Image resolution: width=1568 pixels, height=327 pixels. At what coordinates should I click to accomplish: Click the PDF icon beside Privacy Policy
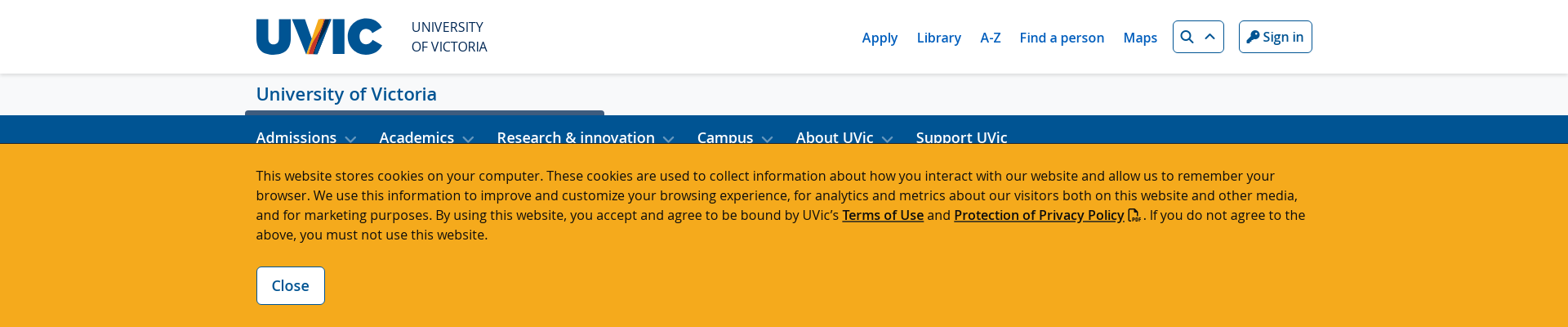(x=1134, y=216)
